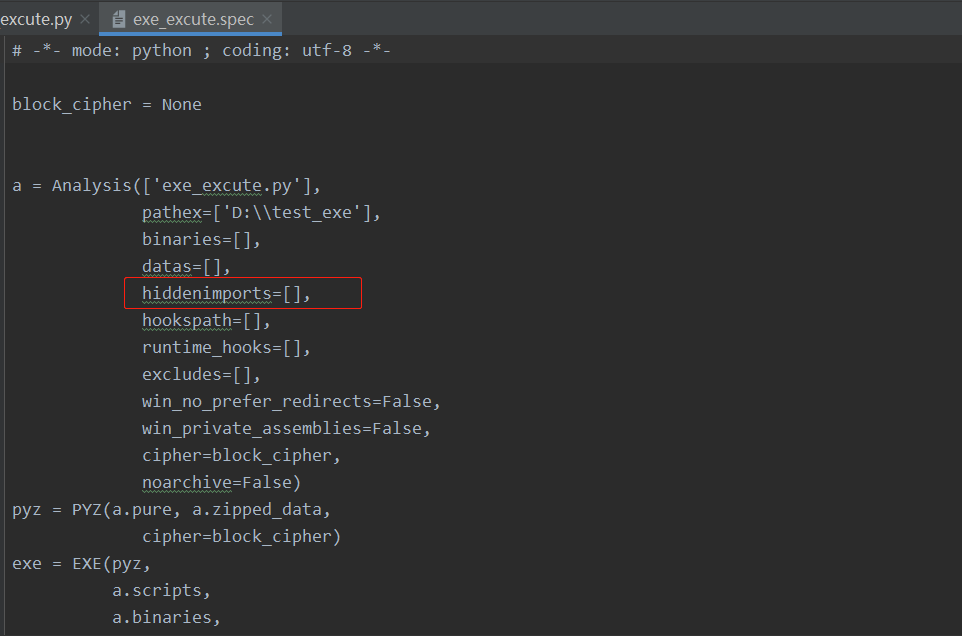Click the datas=[] line
This screenshot has height=636, width=962.
pos(187,266)
